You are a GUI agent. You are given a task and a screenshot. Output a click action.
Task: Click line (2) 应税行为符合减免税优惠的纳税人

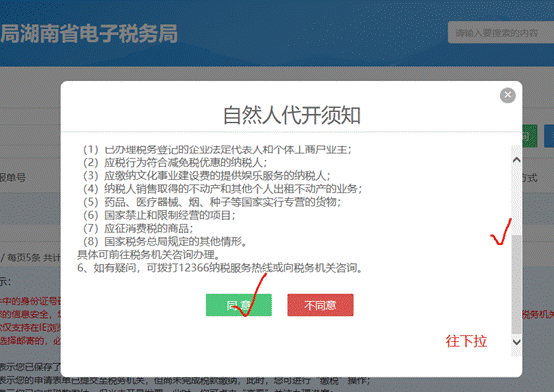pos(175,163)
